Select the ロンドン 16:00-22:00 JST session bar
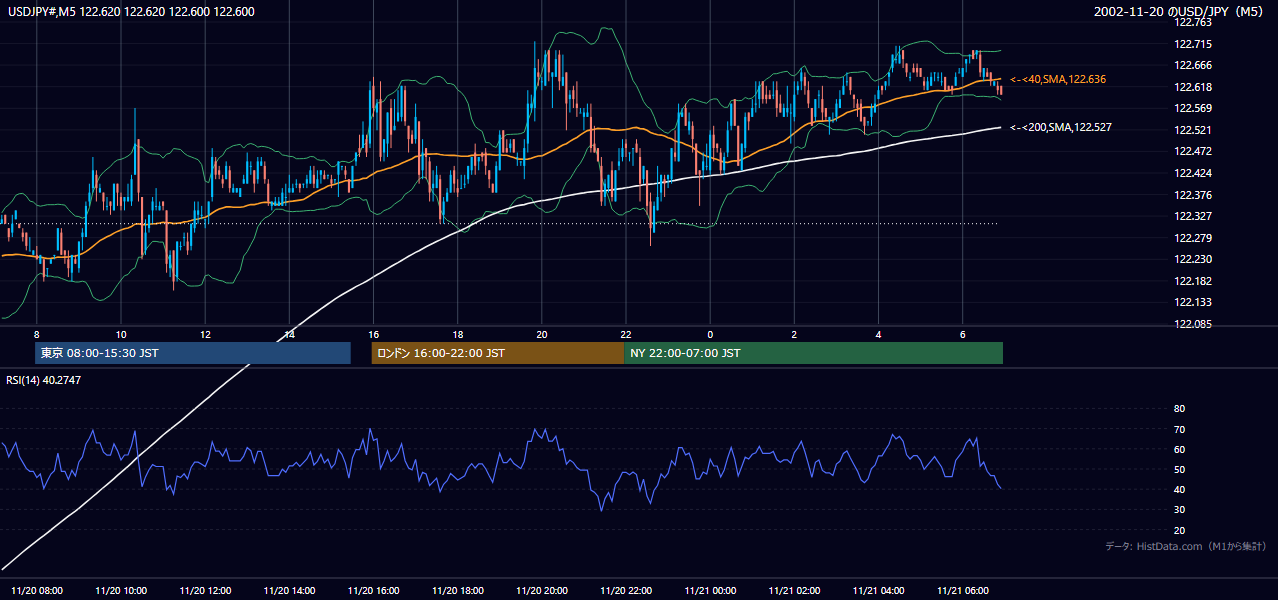Image resolution: width=1278 pixels, height=600 pixels. coord(497,353)
